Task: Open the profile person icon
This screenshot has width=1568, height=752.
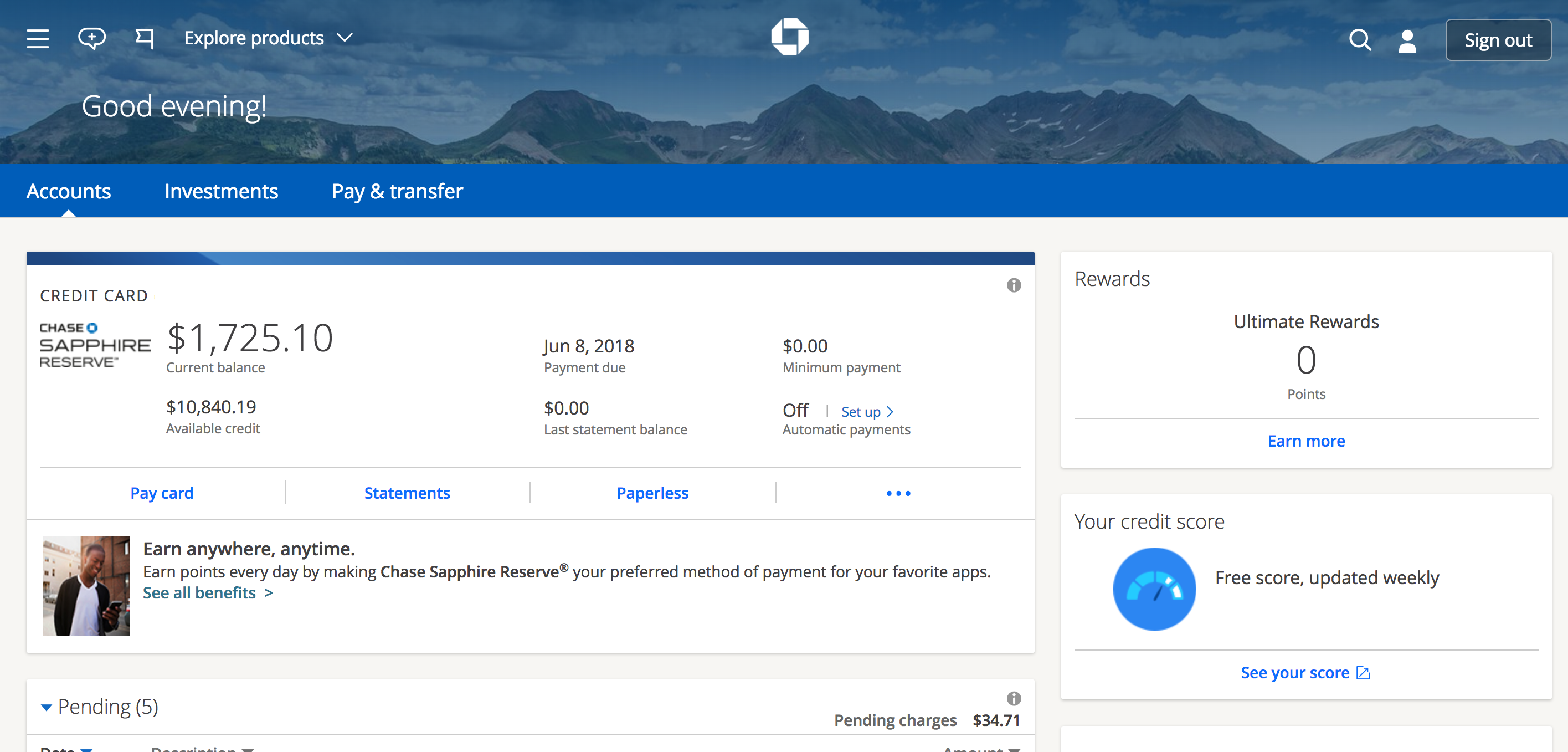Action: (1407, 42)
